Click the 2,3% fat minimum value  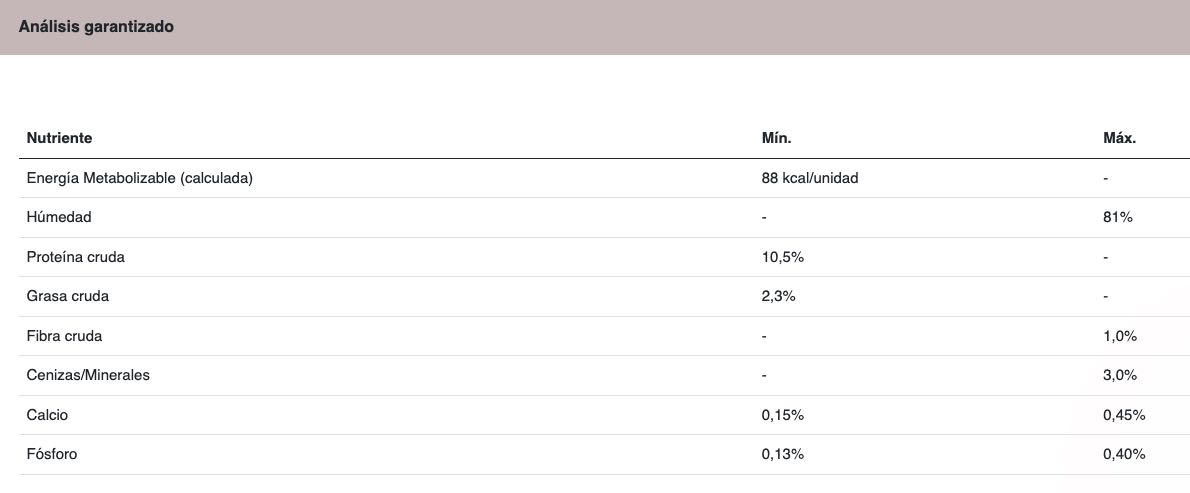779,297
